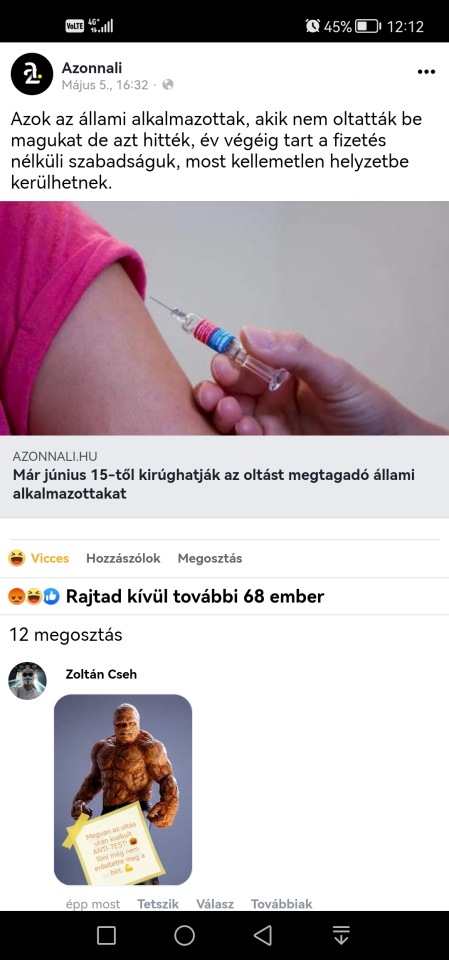
Task: Open the vaccination photo article preview
Action: point(224,318)
